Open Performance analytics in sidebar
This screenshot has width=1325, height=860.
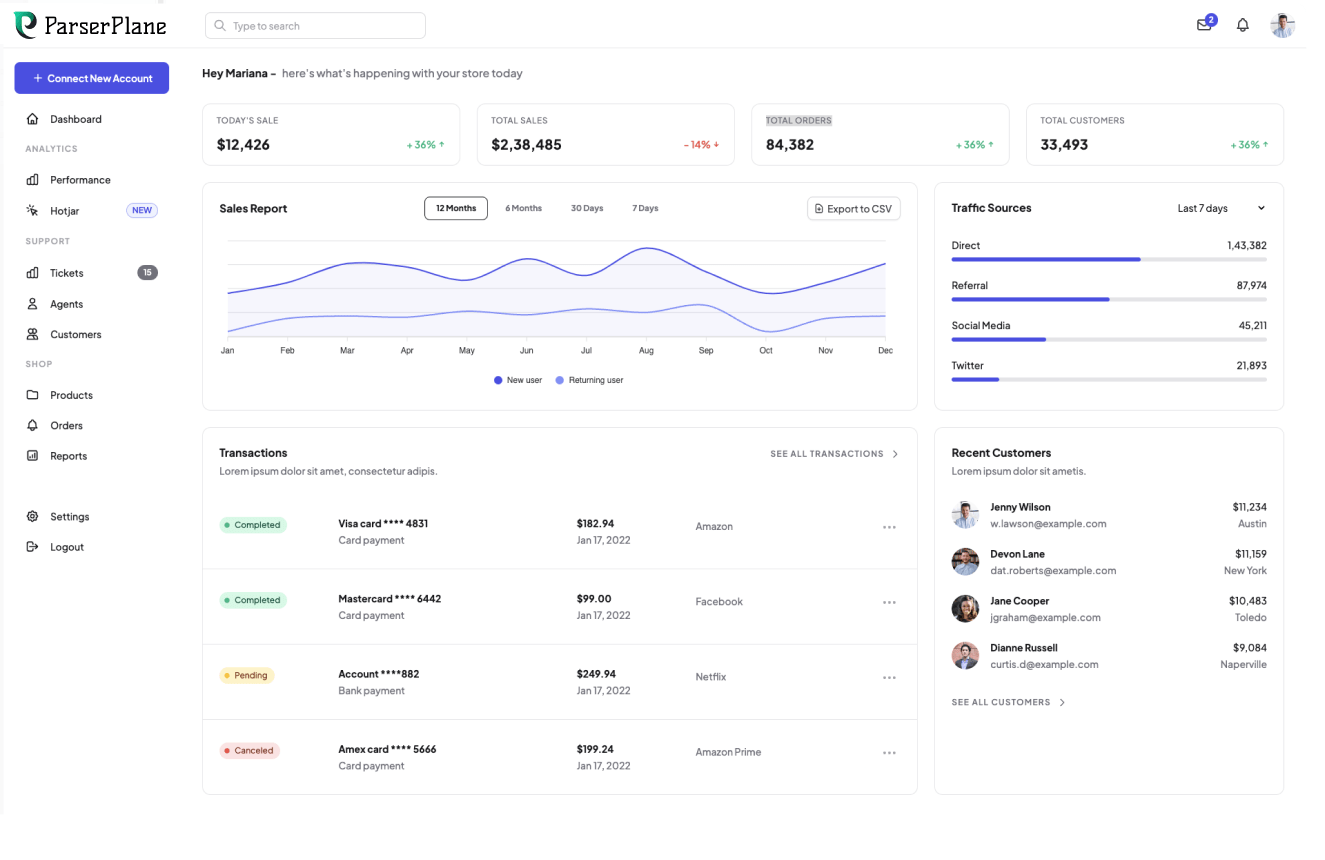(80, 180)
